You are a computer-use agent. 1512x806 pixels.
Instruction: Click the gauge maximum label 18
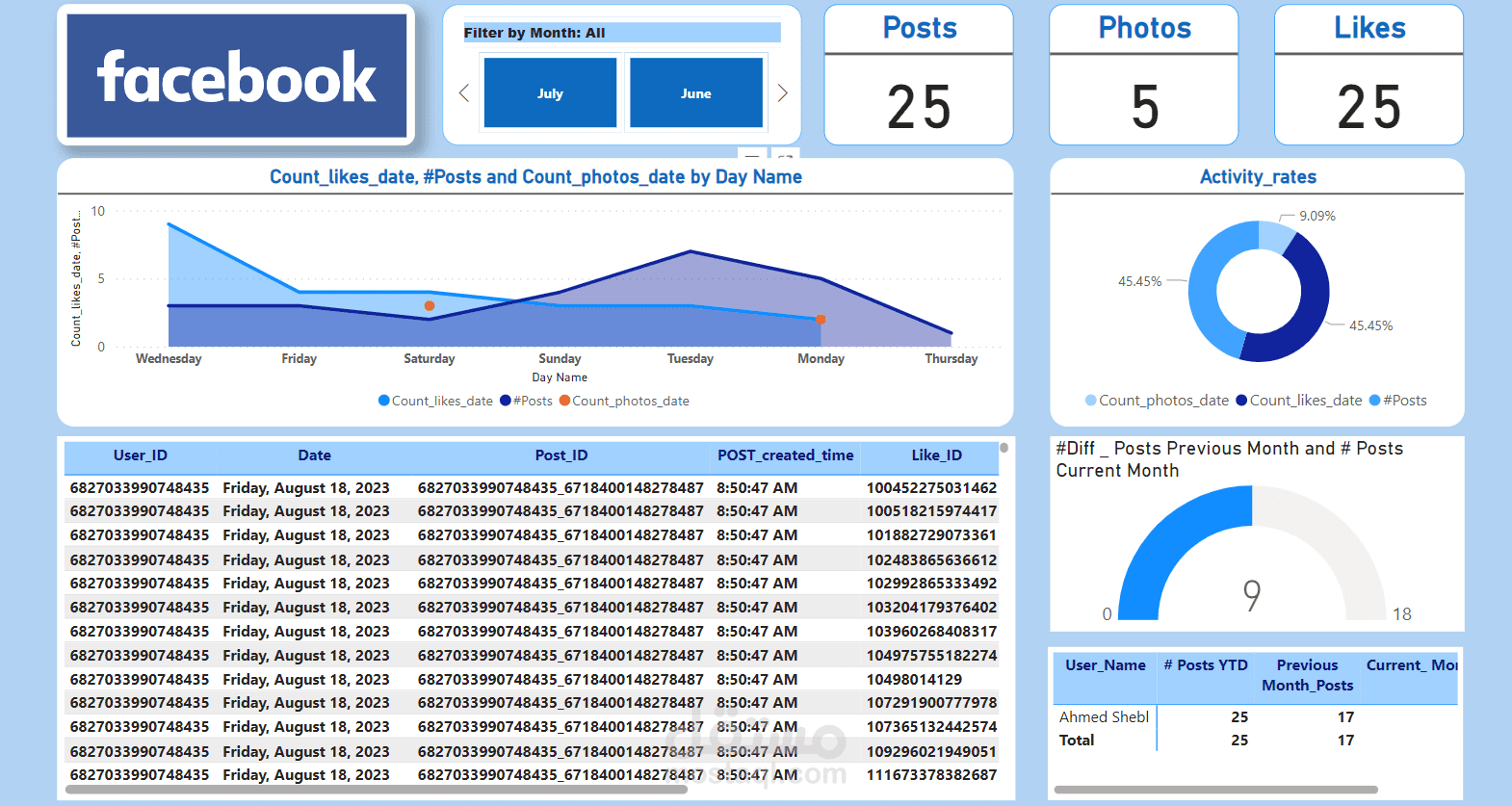(1402, 614)
